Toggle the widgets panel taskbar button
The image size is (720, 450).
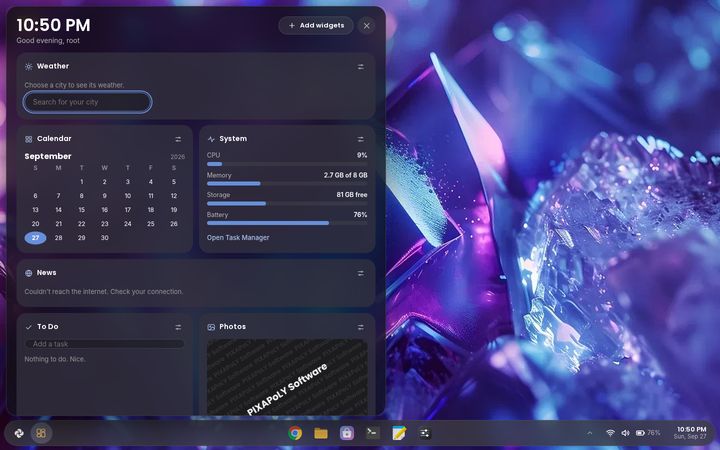pyautogui.click(x=41, y=433)
